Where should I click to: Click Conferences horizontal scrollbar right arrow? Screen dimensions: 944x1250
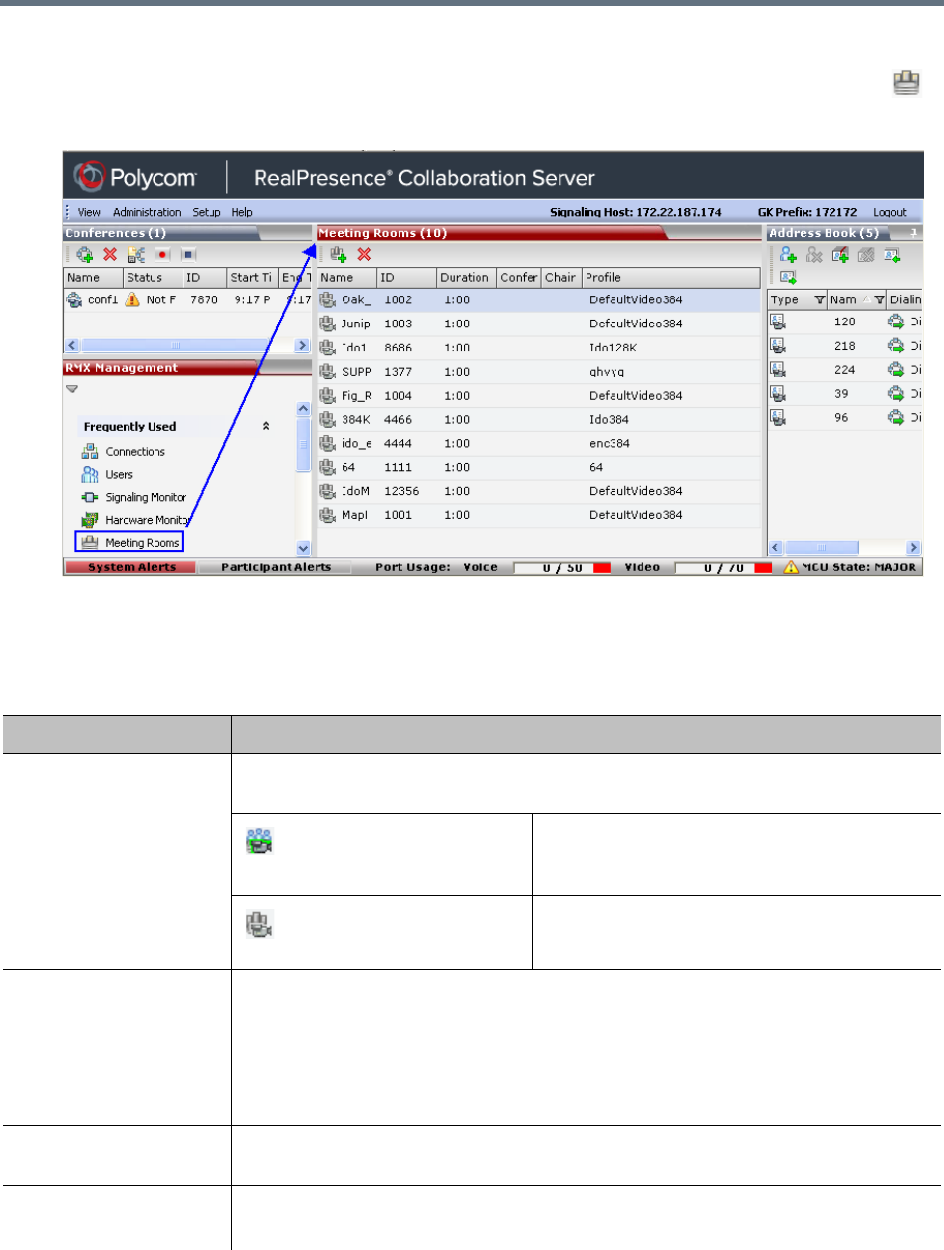(303, 345)
